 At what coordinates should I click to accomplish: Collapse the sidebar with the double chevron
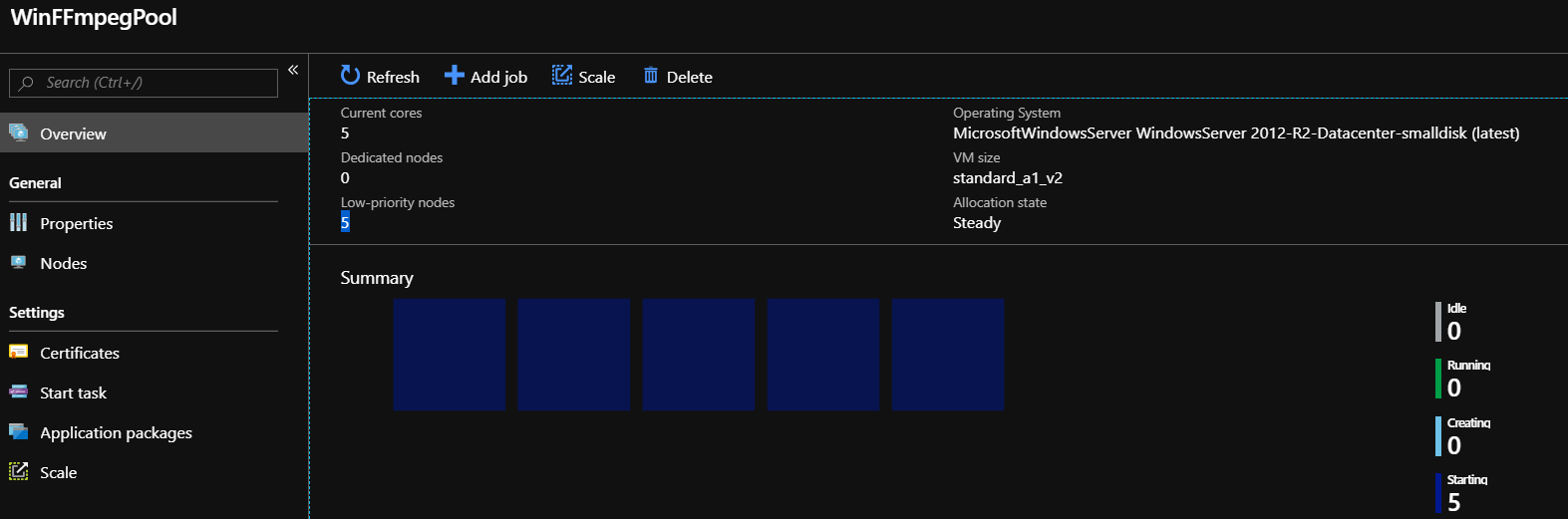tap(293, 70)
